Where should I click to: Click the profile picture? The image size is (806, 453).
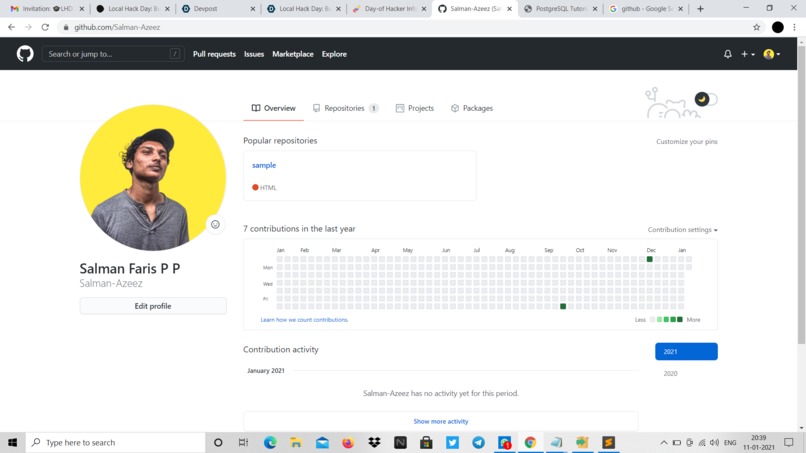coord(153,177)
